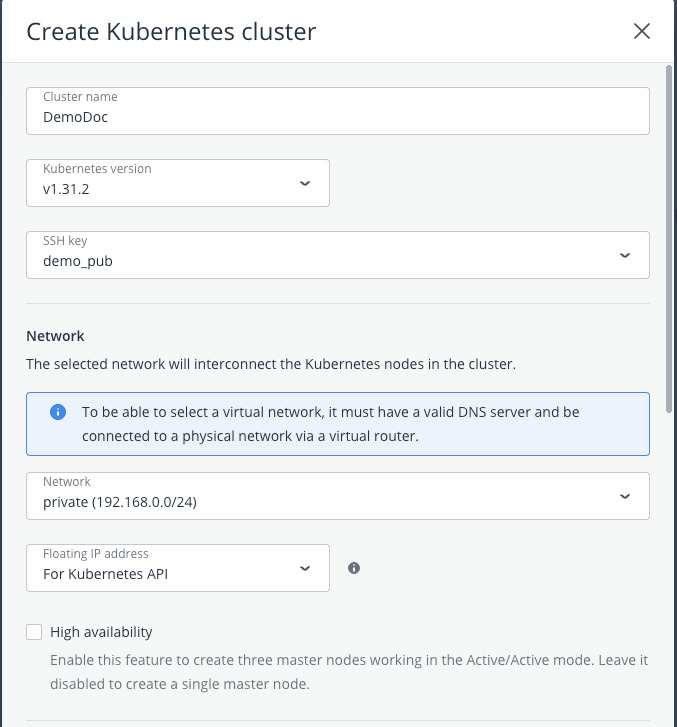Click the Cluster name input field
Viewport: 677px width, 727px height.
[x=337, y=116]
